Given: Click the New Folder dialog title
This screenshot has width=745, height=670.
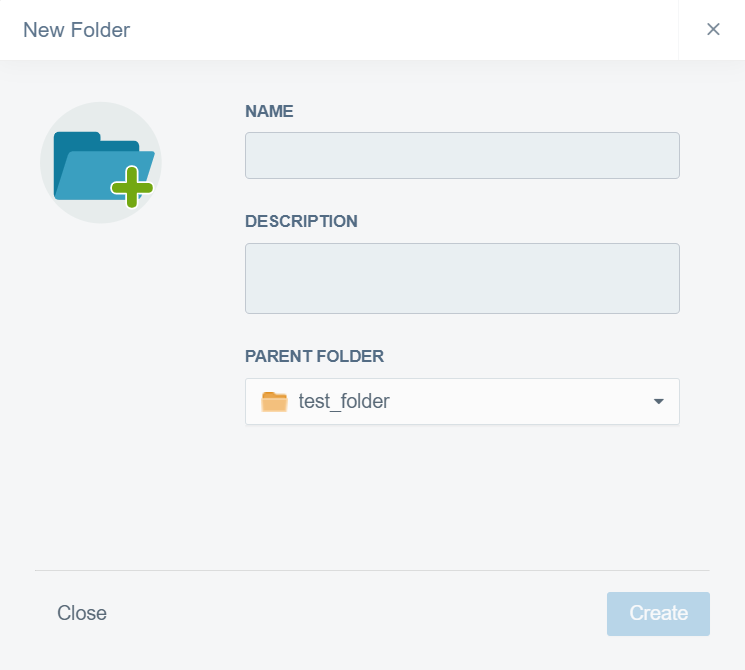Looking at the screenshot, I should point(76,30).
